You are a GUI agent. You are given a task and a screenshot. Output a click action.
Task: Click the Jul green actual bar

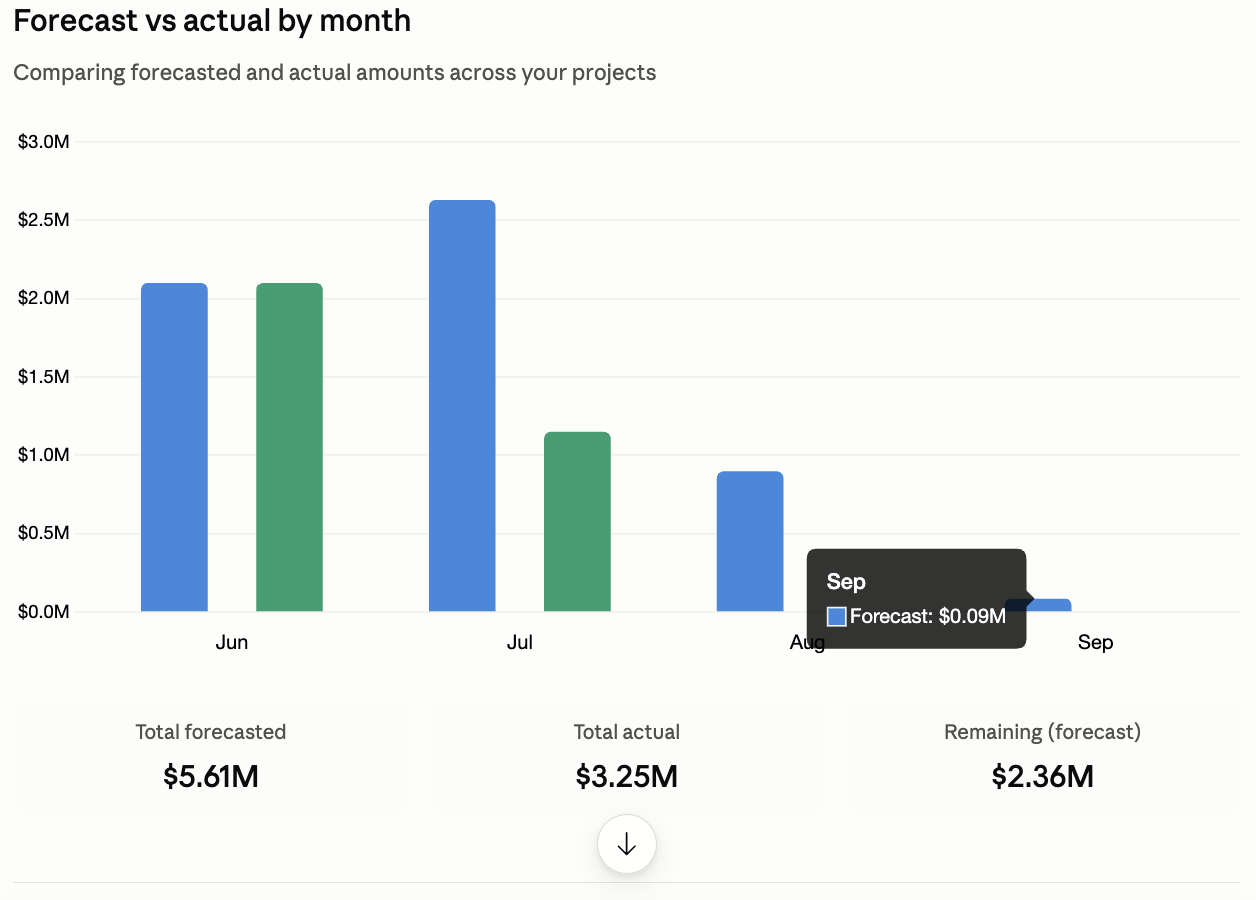(577, 521)
